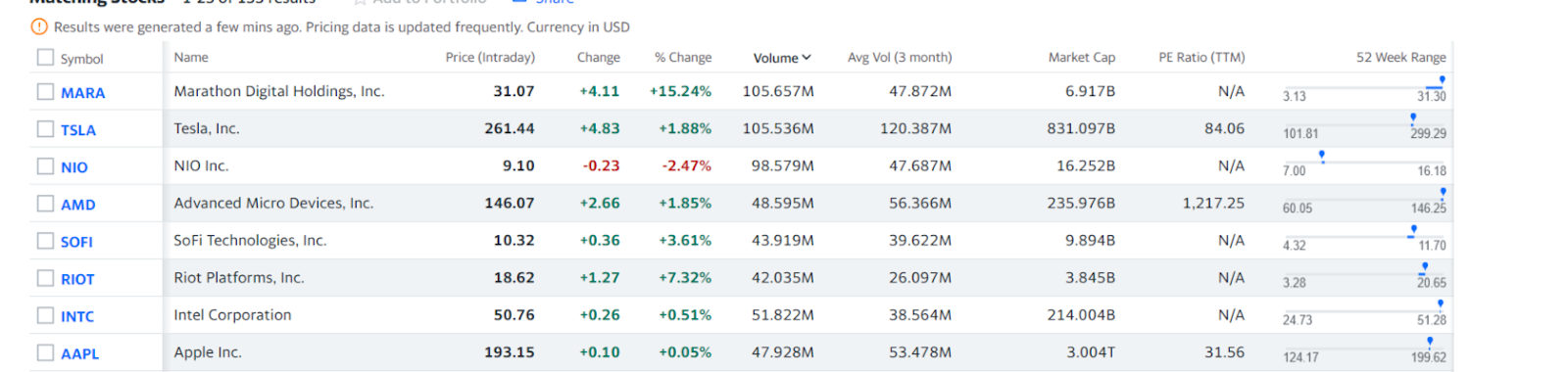The width and height of the screenshot is (1568, 372).
Task: Click NIO's 52 week range indicator
Action: click(x=1322, y=156)
